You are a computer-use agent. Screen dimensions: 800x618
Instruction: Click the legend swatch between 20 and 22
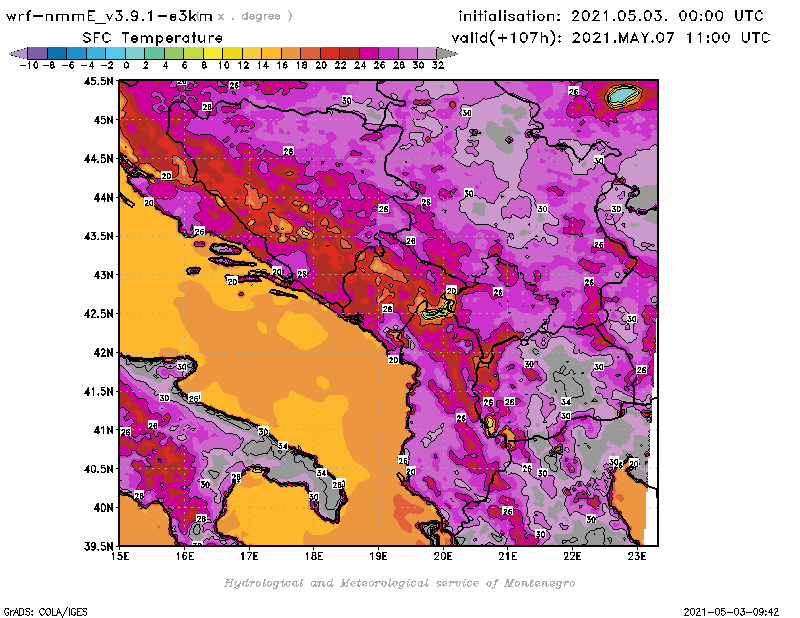(330, 53)
